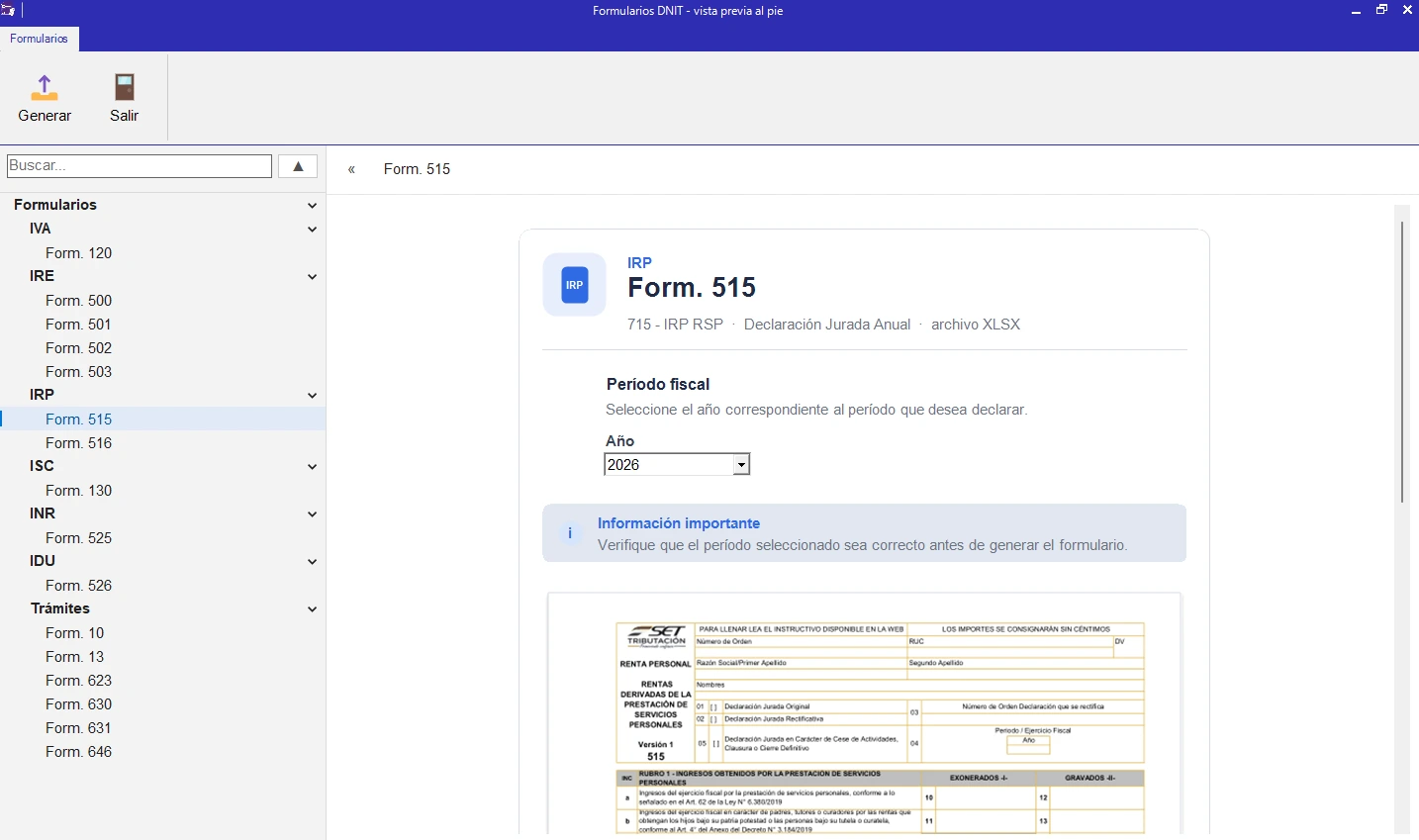The image size is (1419, 840).
Task: Click the "Período fiscal" heading
Action: [x=658, y=384]
